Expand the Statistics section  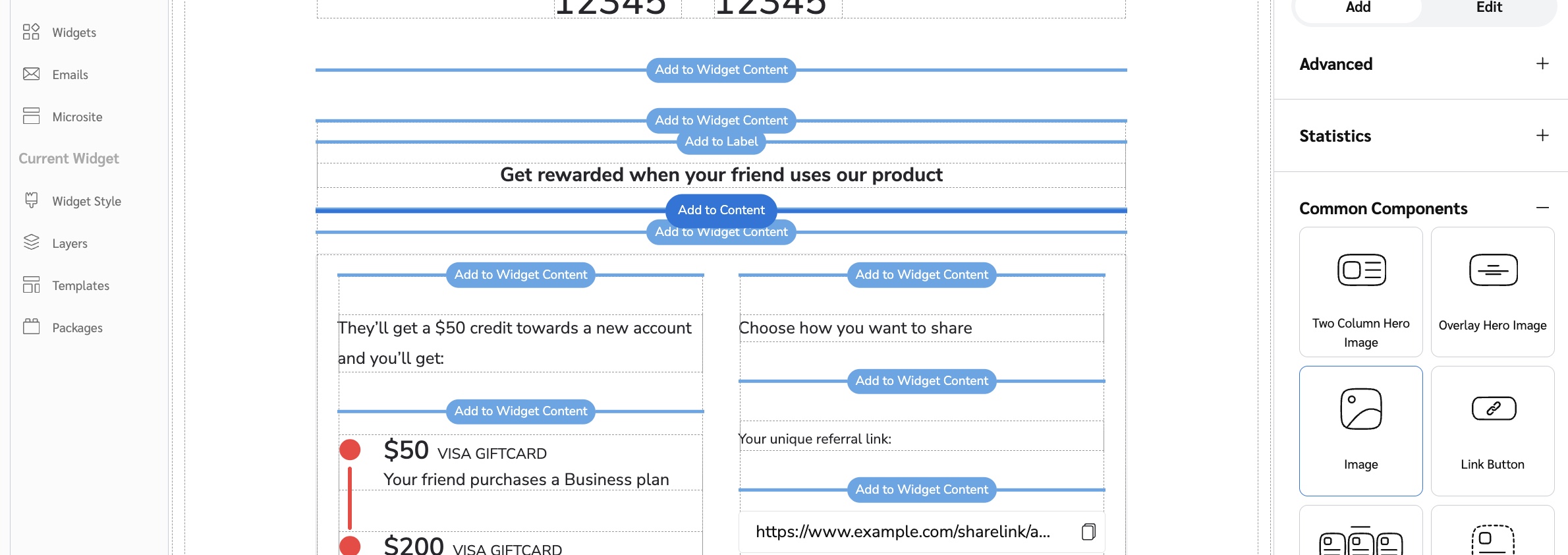coord(1542,136)
